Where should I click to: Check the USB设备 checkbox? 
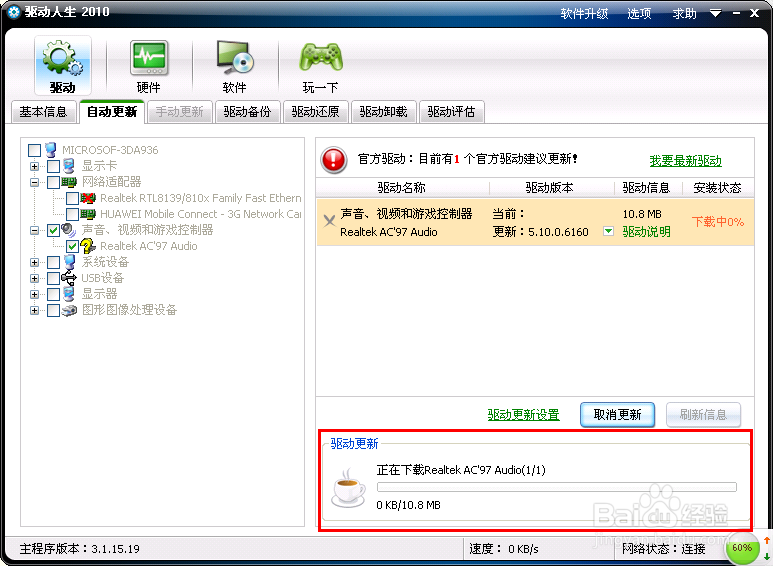click(x=53, y=278)
